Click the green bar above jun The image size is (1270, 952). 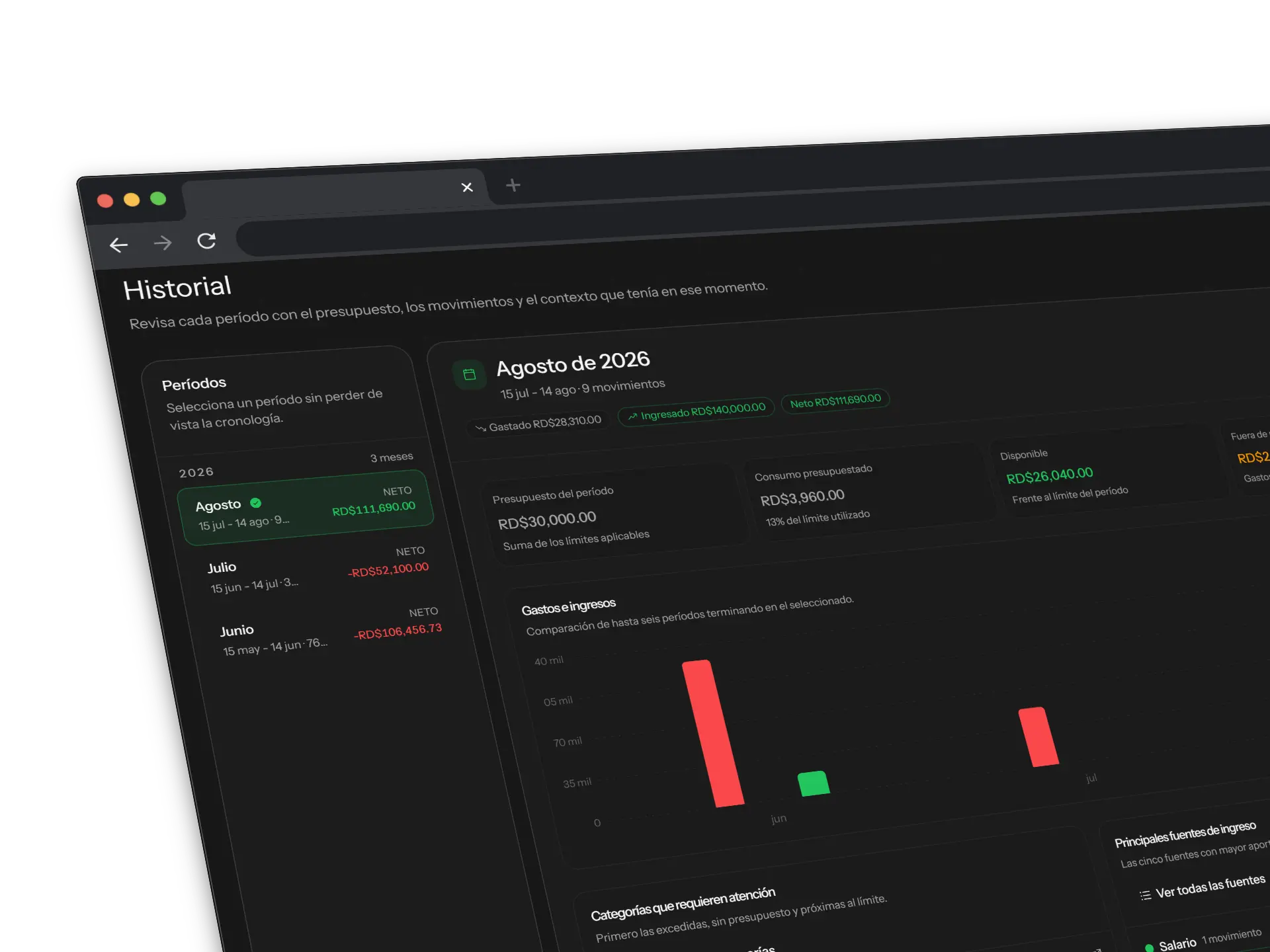pyautogui.click(x=814, y=783)
